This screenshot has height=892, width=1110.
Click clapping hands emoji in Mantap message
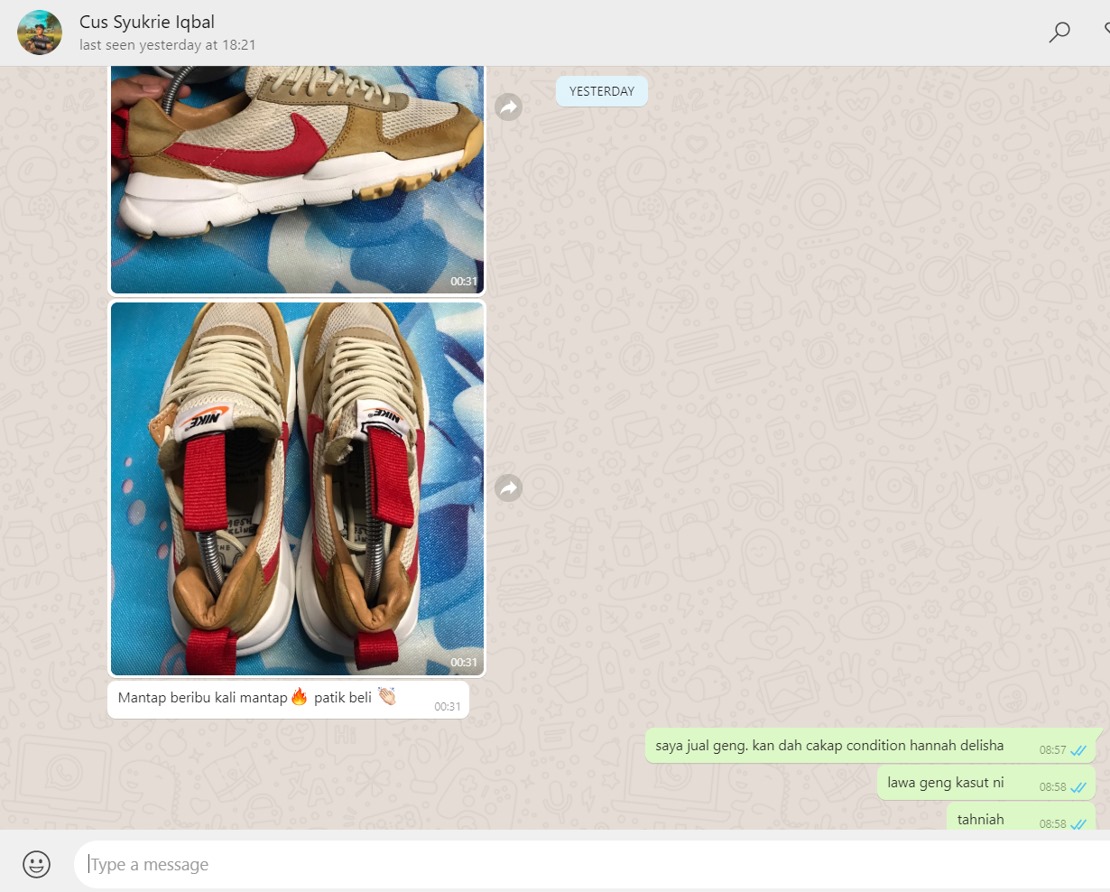[x=387, y=697]
